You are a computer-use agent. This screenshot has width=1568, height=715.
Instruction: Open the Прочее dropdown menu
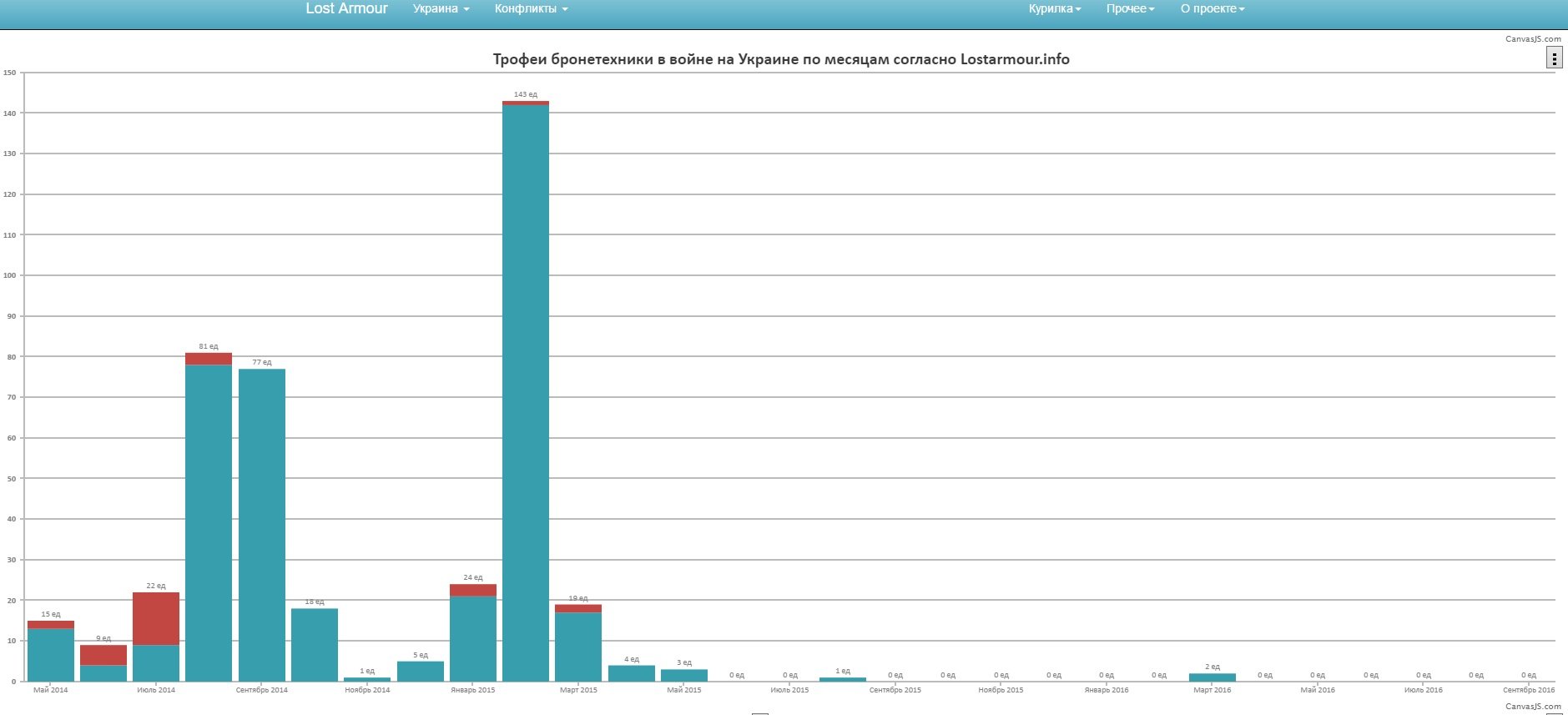[1131, 8]
